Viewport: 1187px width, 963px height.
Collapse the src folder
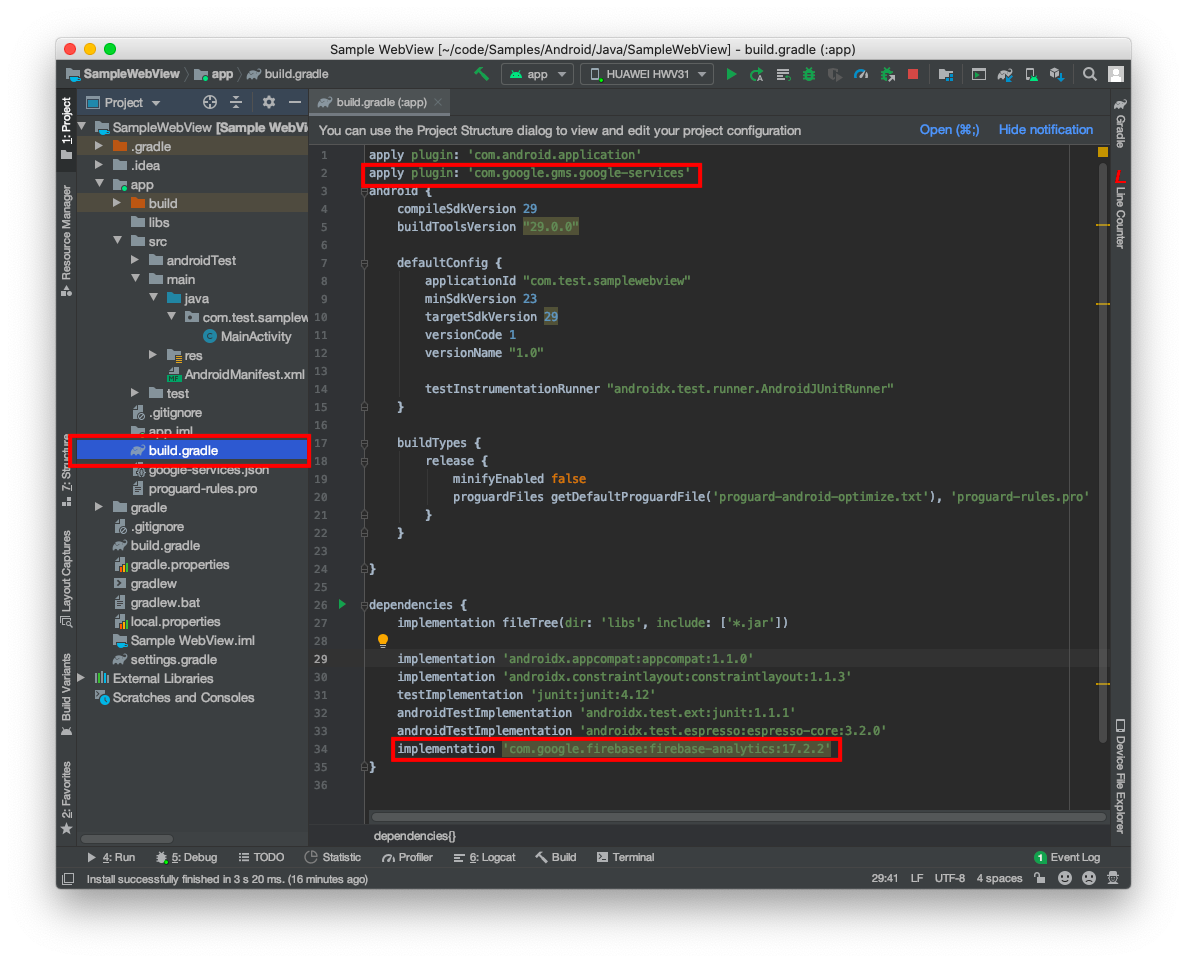click(x=117, y=241)
